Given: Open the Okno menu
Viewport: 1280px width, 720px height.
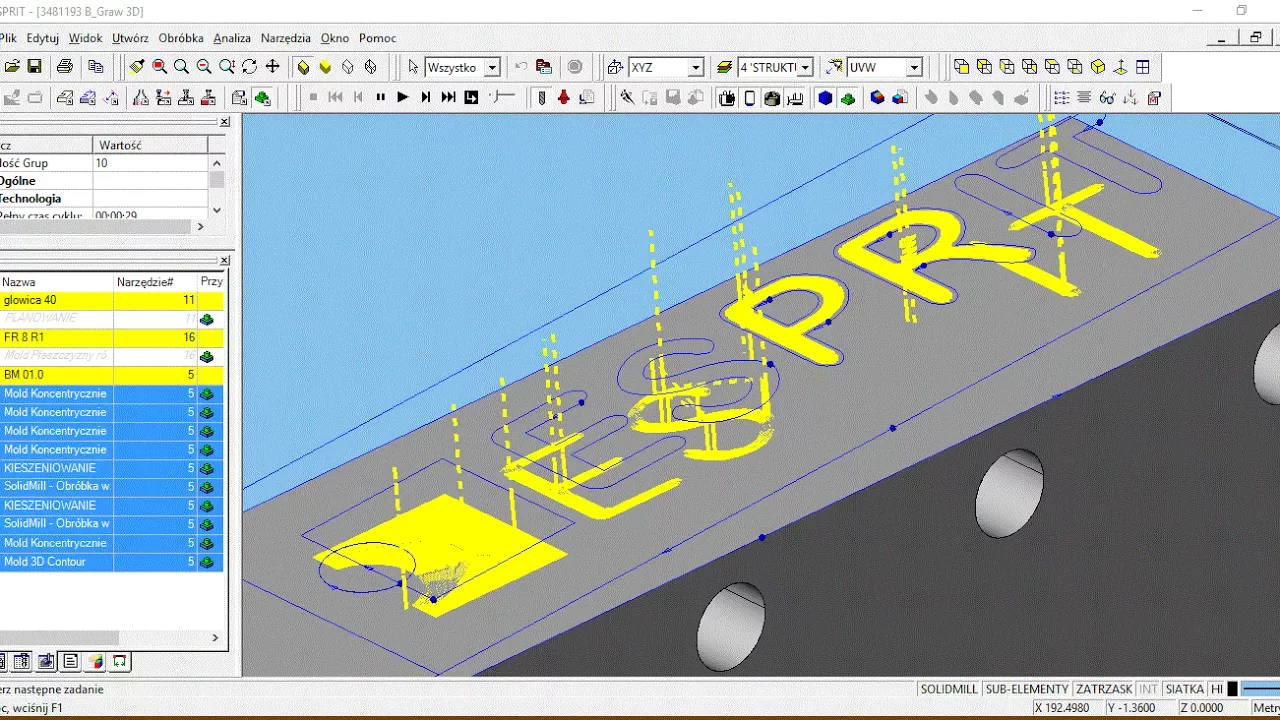Looking at the screenshot, I should click(x=335, y=38).
